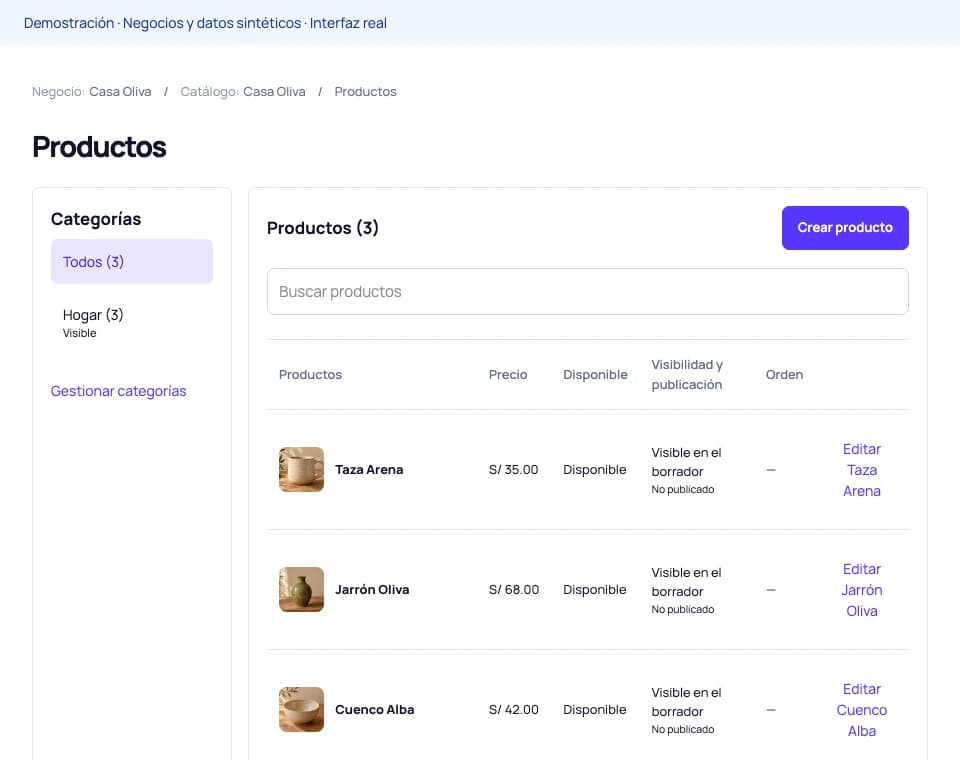Screen dimensions: 960x760
Task: Click the Productos breadcrumb item
Action: pos(366,91)
